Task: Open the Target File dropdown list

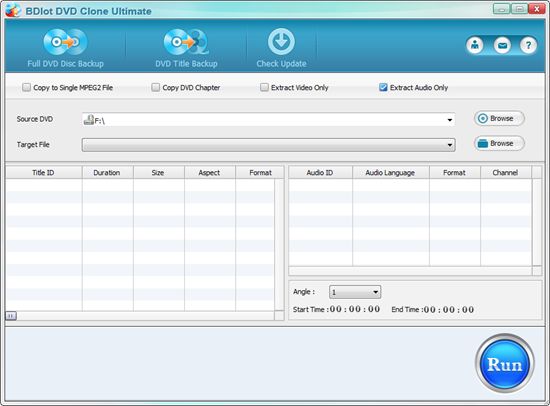Action: tap(449, 145)
